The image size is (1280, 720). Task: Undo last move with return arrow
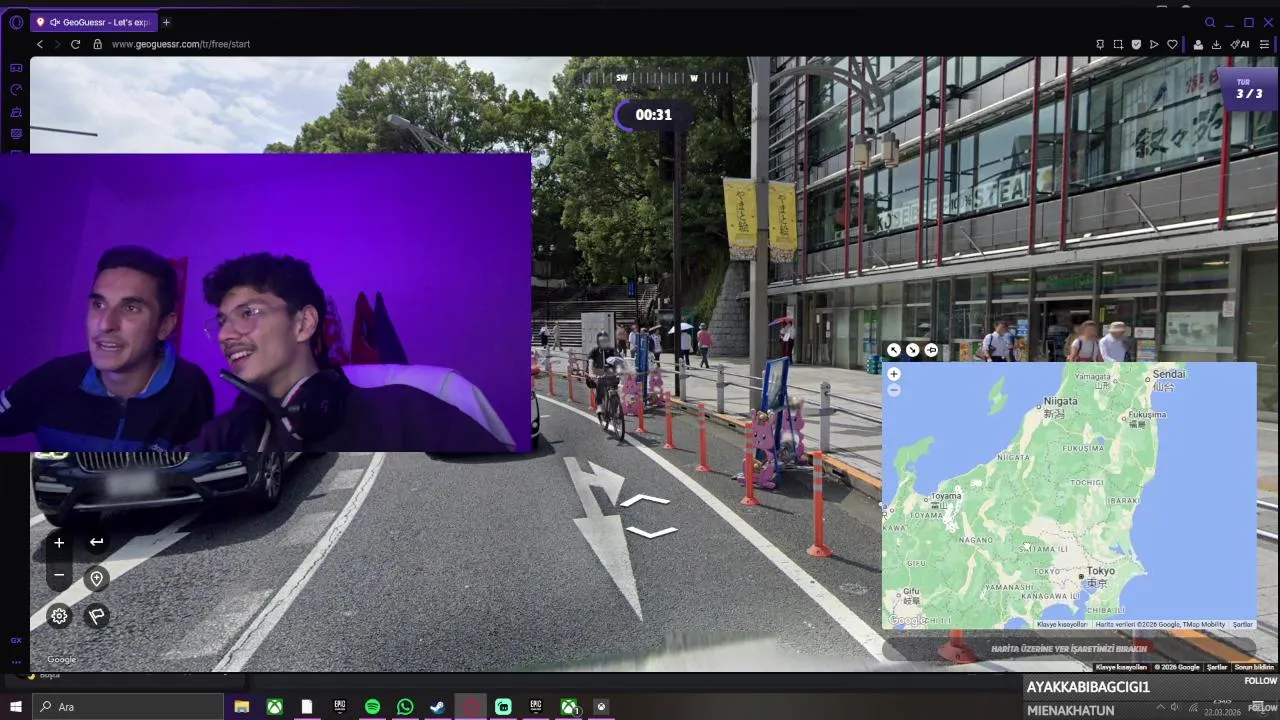[x=96, y=542]
